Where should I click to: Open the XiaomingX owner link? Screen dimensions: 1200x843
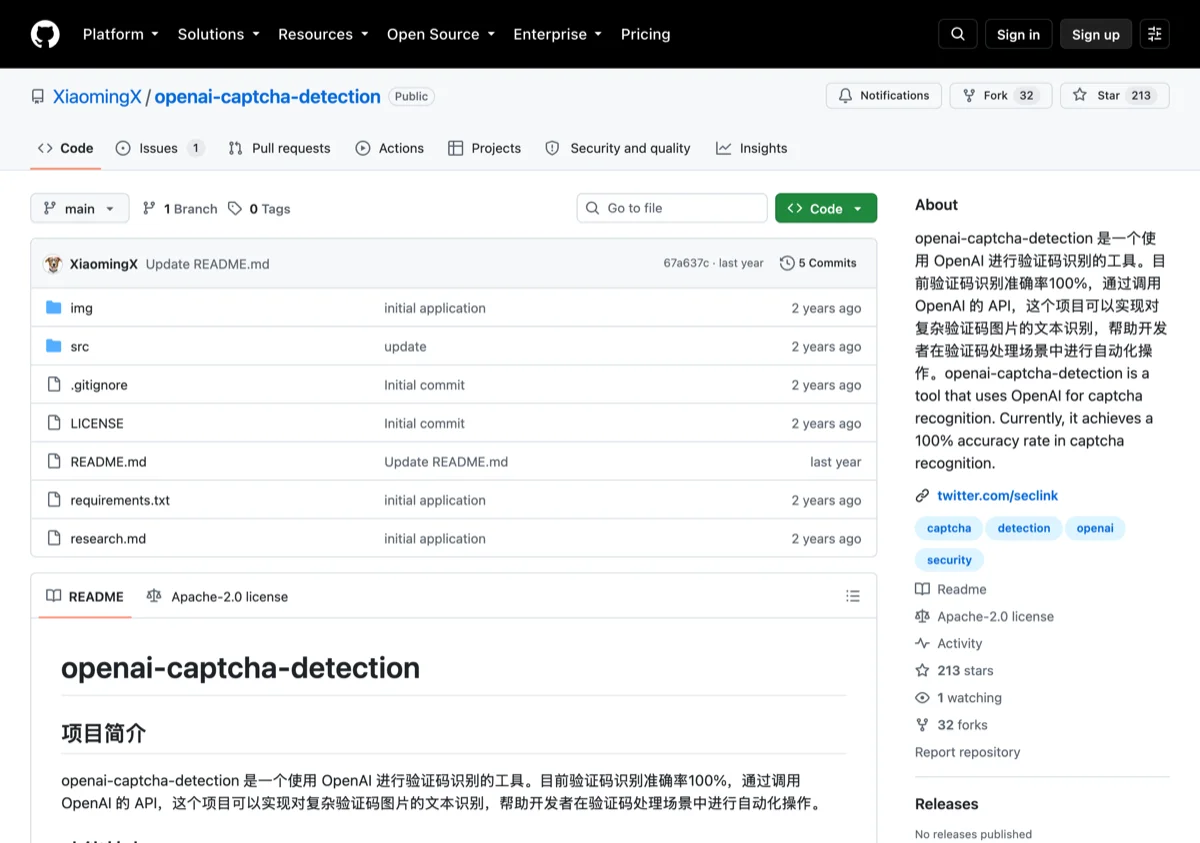click(97, 97)
